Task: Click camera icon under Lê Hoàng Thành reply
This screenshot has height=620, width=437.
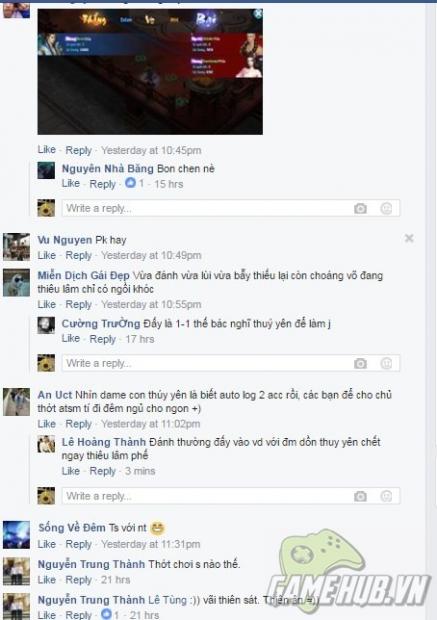Action: pos(360,496)
